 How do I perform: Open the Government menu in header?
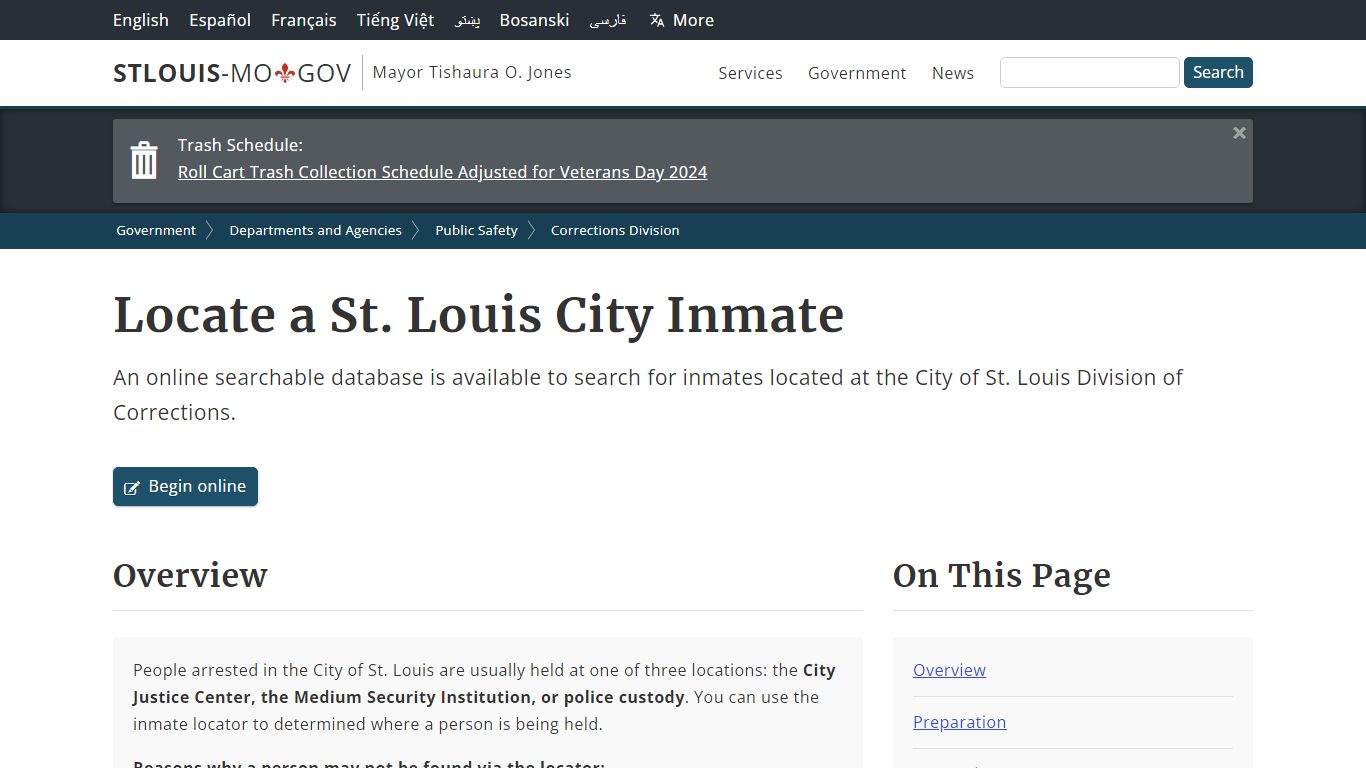pyautogui.click(x=857, y=73)
